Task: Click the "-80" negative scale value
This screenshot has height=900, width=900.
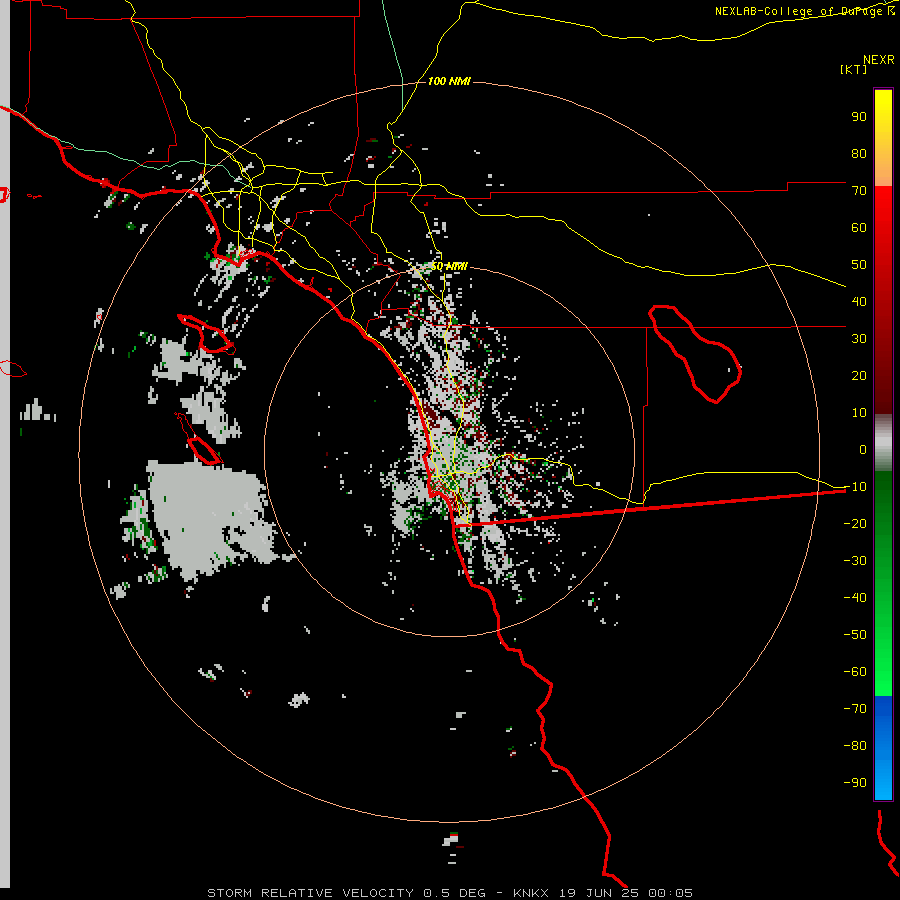Action: pos(855,746)
